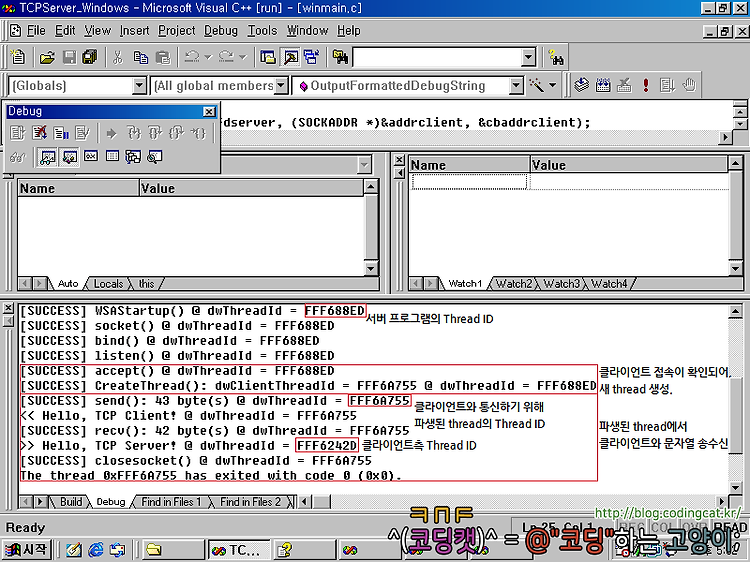Viewport: 750px width, 562px height.
Task: Switch to the Find in Files 1 tab
Action: click(171, 502)
